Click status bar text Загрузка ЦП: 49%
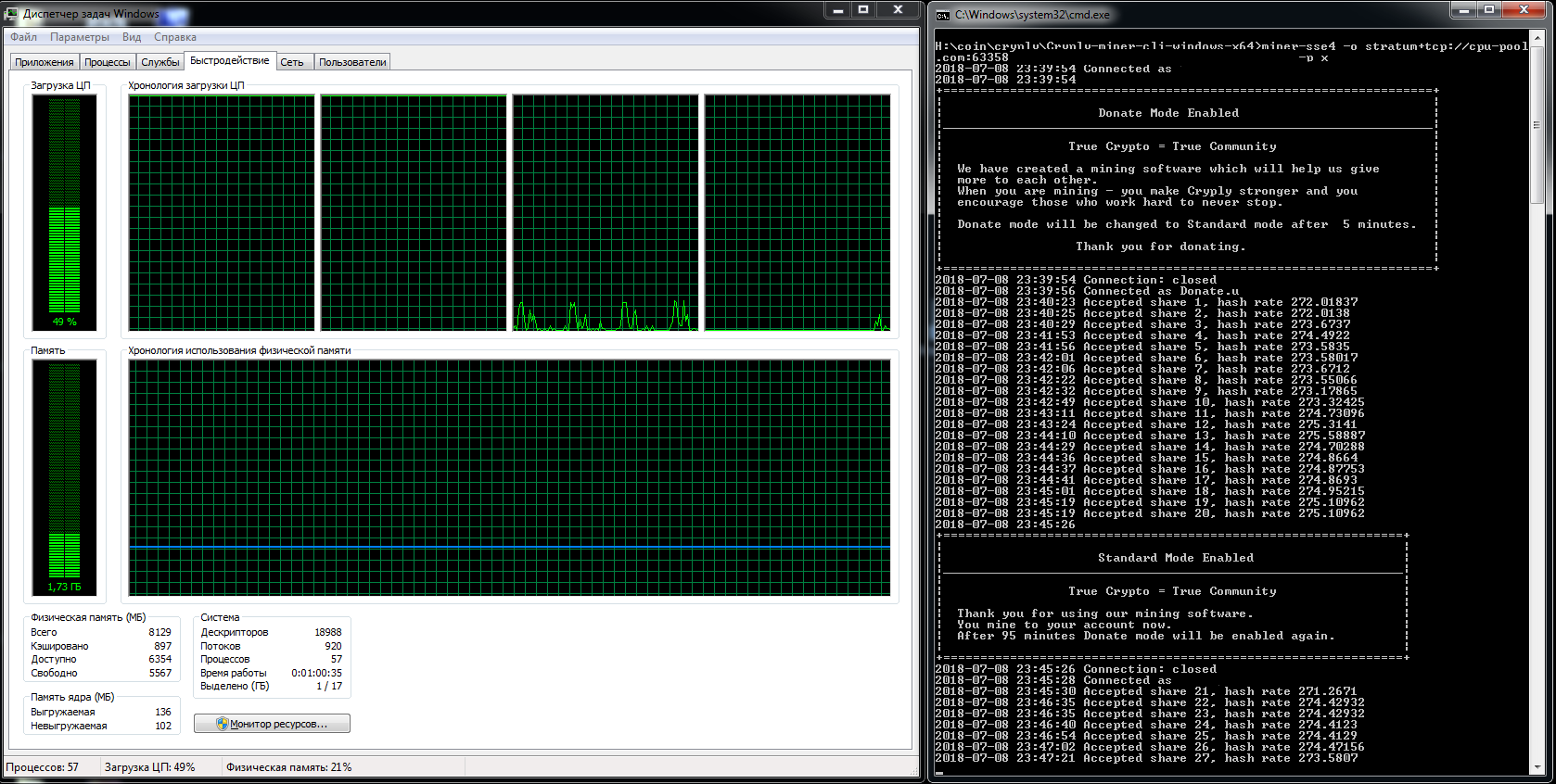 coord(149,767)
